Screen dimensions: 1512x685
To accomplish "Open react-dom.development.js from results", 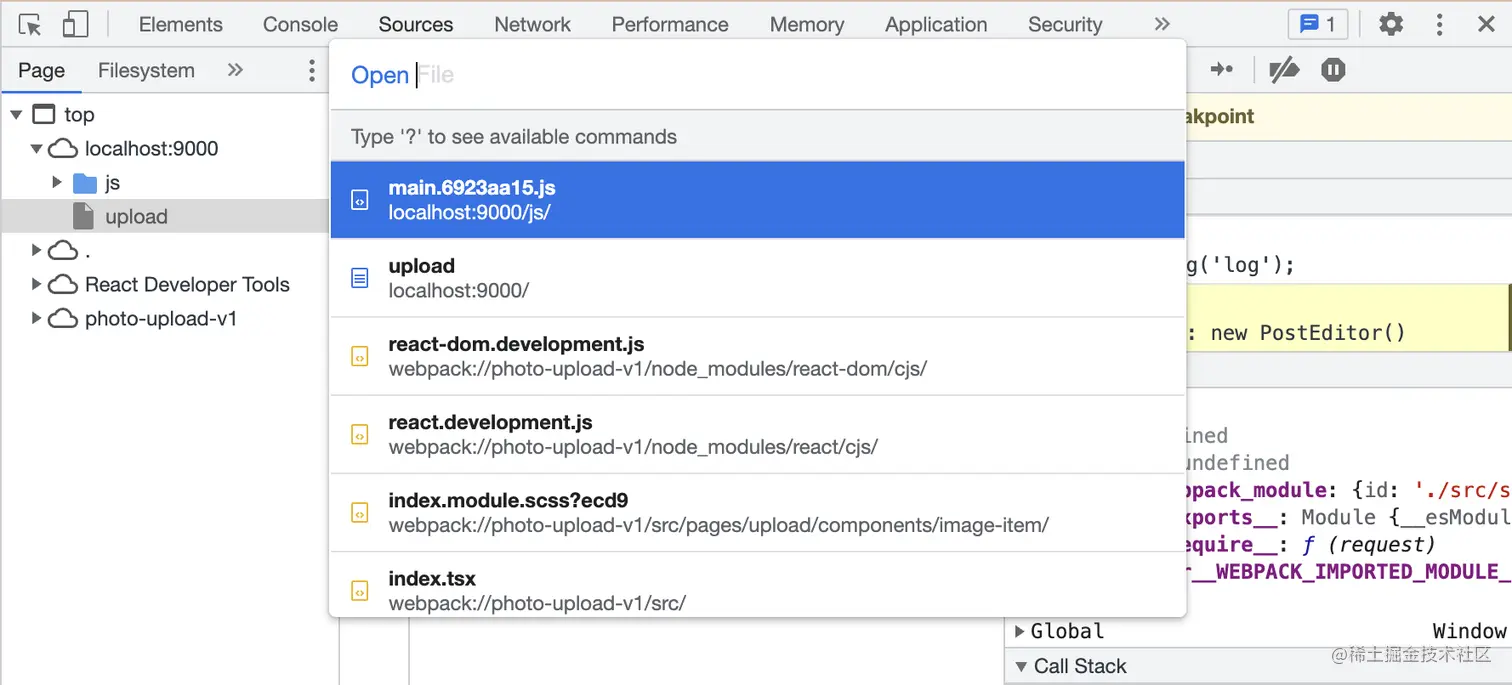I will (757, 356).
